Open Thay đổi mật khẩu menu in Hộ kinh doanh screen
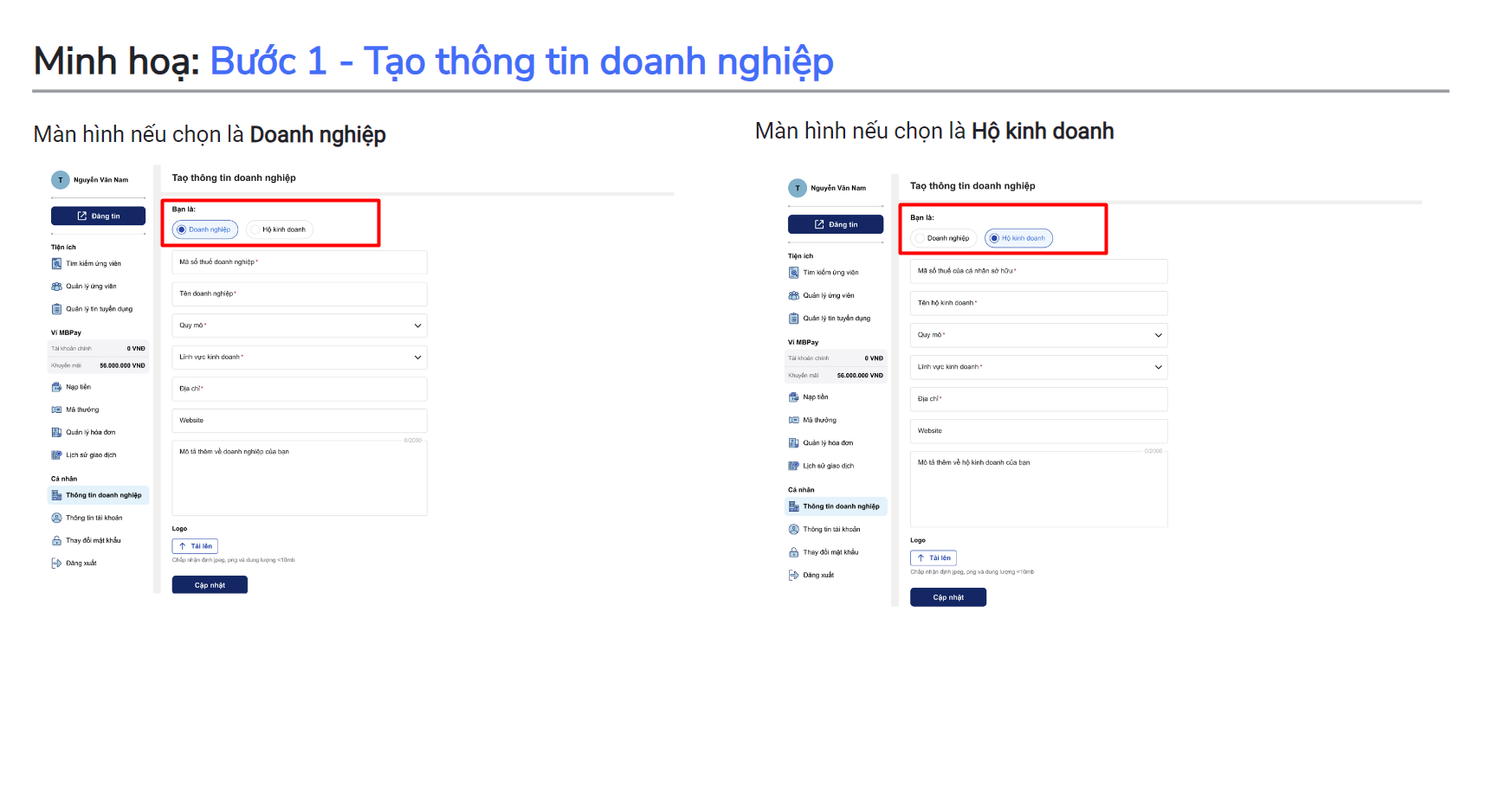 (x=830, y=552)
